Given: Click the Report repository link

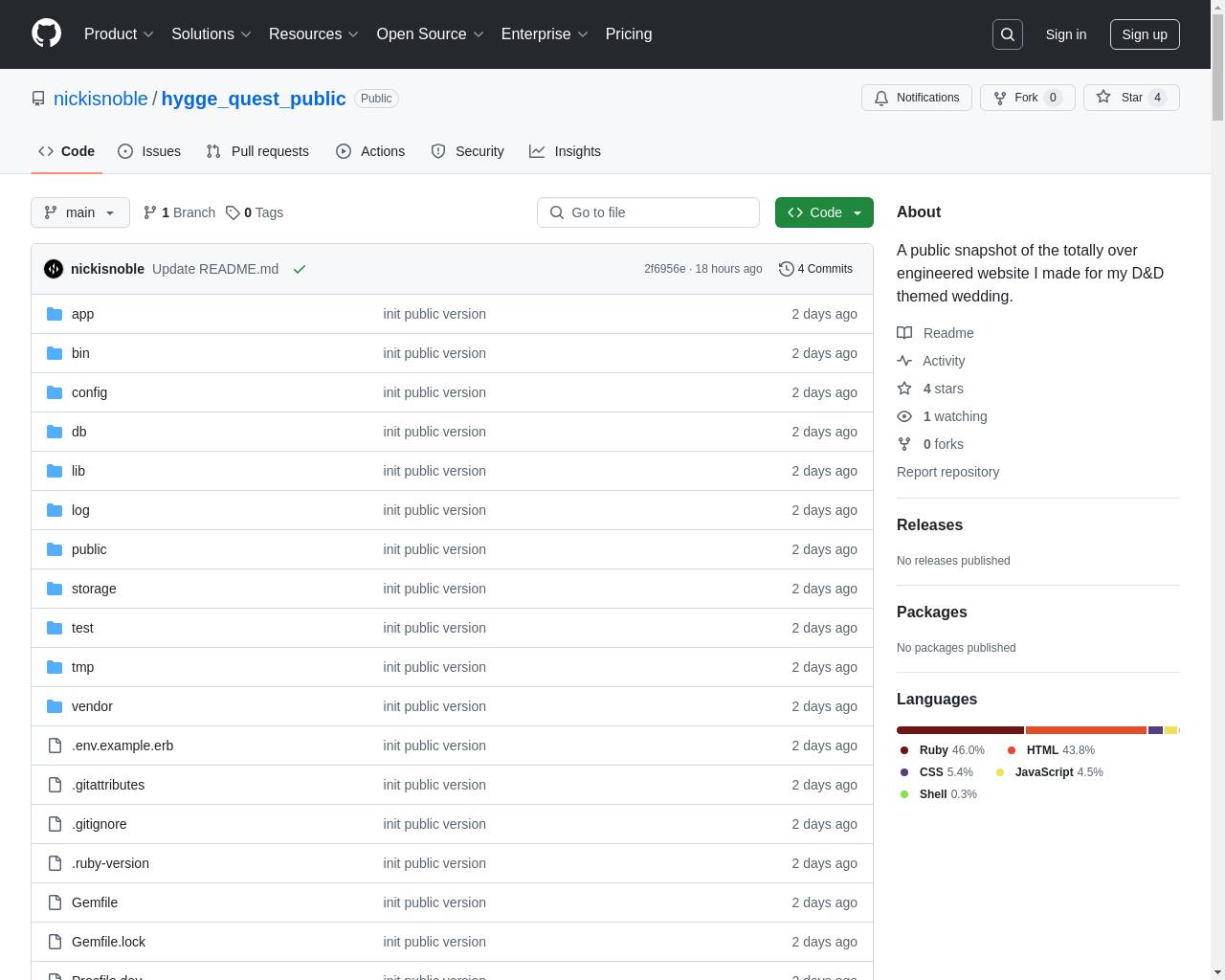Looking at the screenshot, I should pos(947,472).
